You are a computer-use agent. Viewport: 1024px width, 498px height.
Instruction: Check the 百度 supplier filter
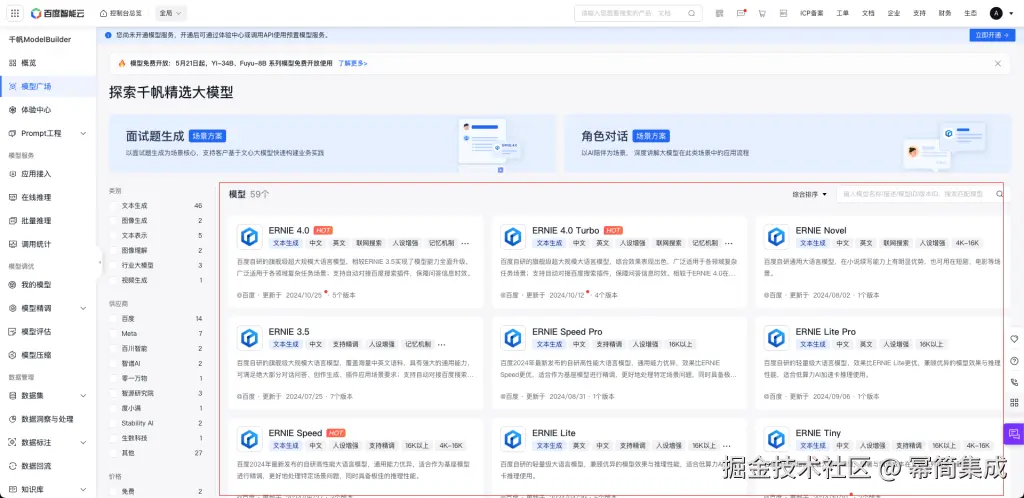tap(114, 319)
